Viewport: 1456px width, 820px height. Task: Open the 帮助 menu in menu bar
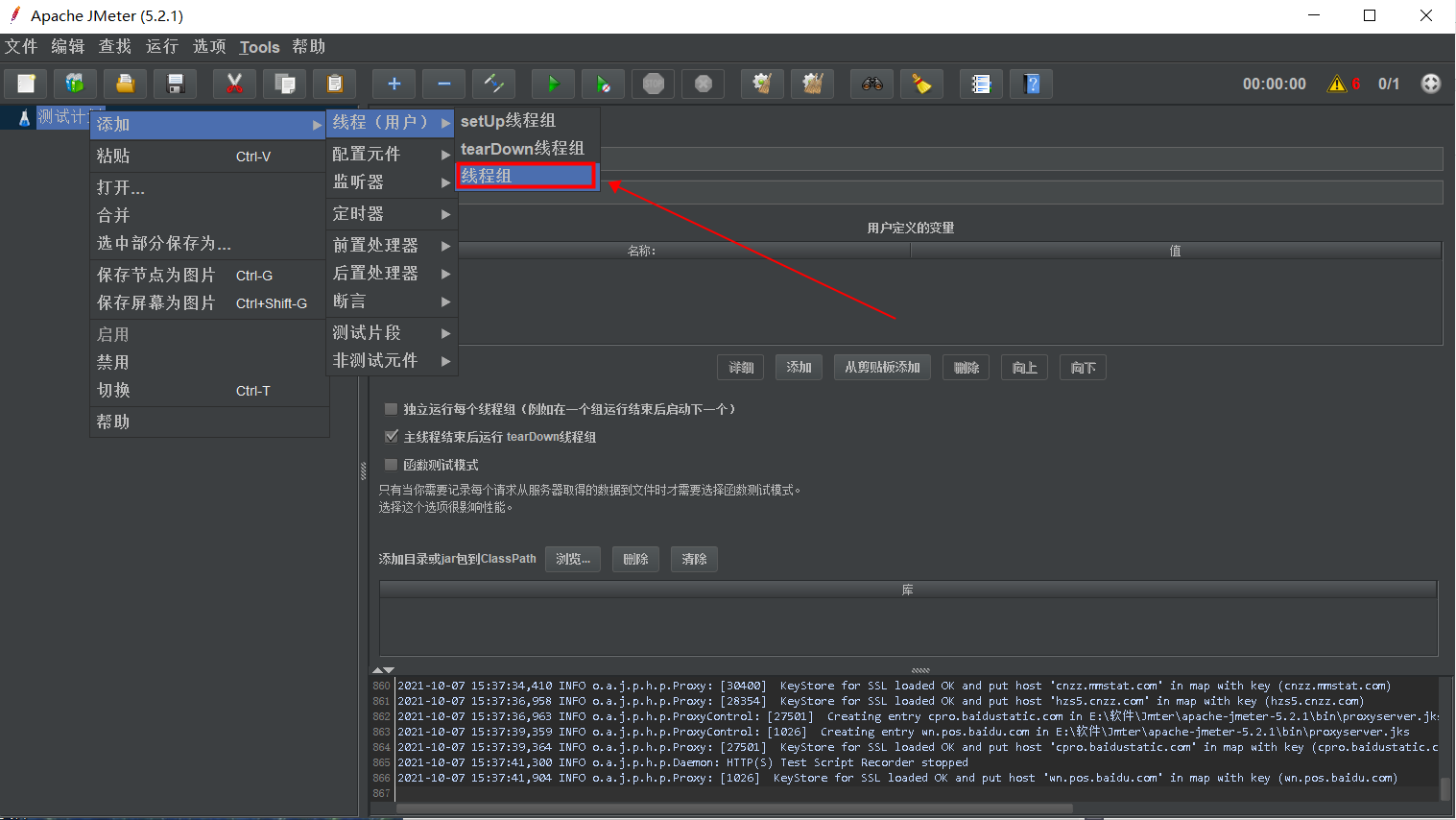click(x=309, y=46)
